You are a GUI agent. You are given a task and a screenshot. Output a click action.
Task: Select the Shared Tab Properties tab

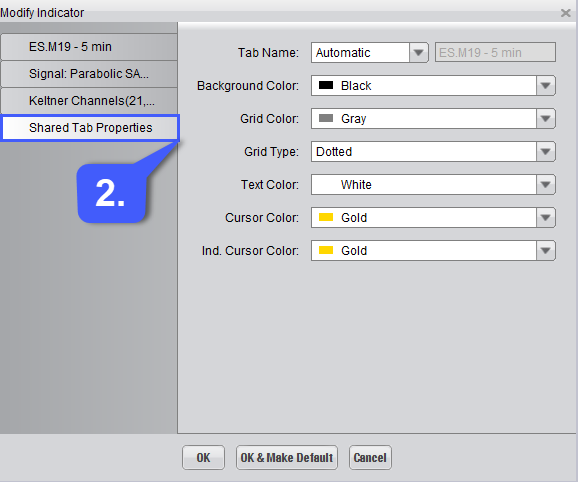click(90, 128)
